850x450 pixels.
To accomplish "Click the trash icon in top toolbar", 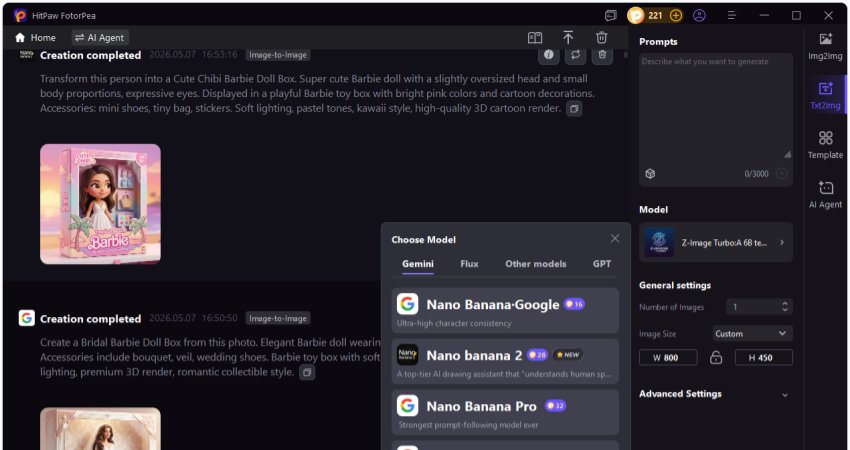I will click(x=601, y=37).
